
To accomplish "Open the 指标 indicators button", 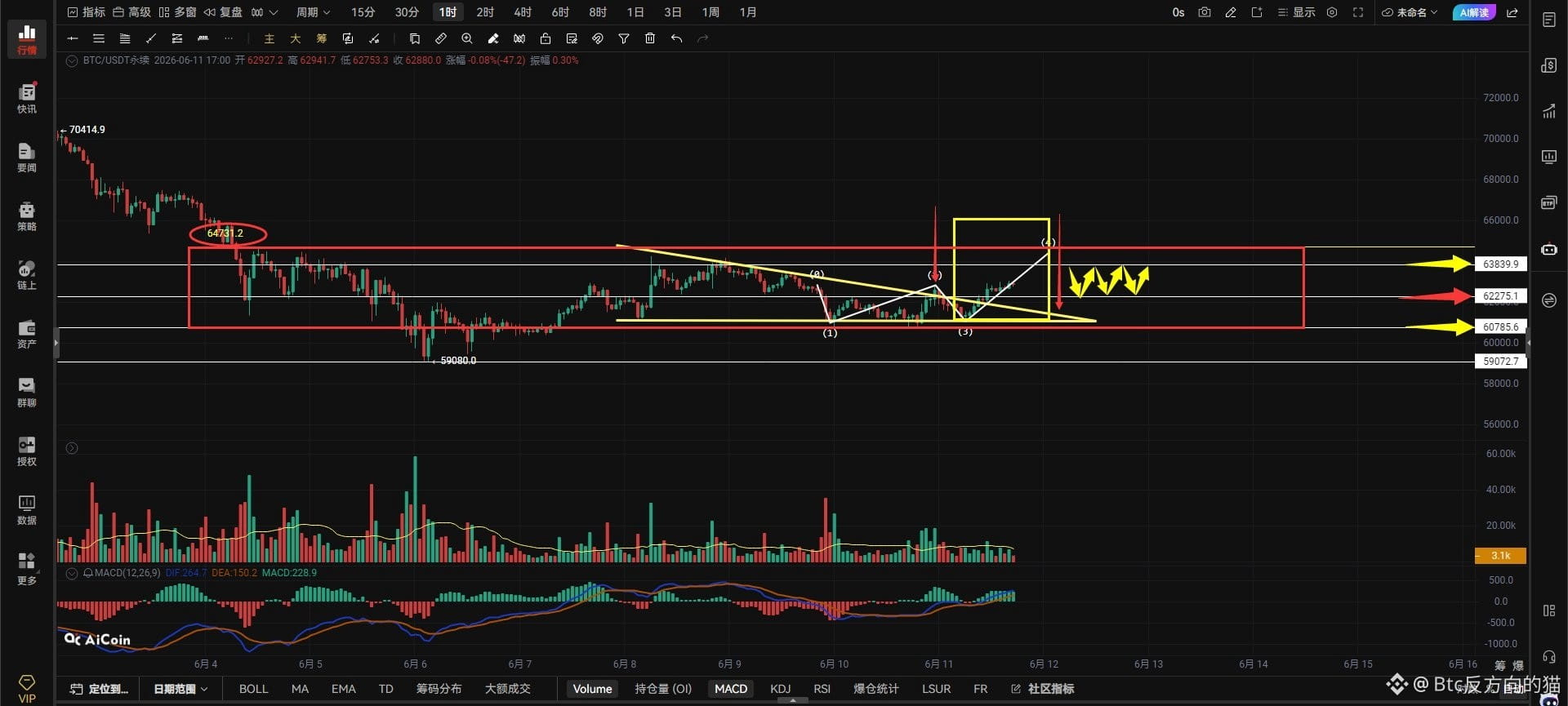I will click(87, 12).
